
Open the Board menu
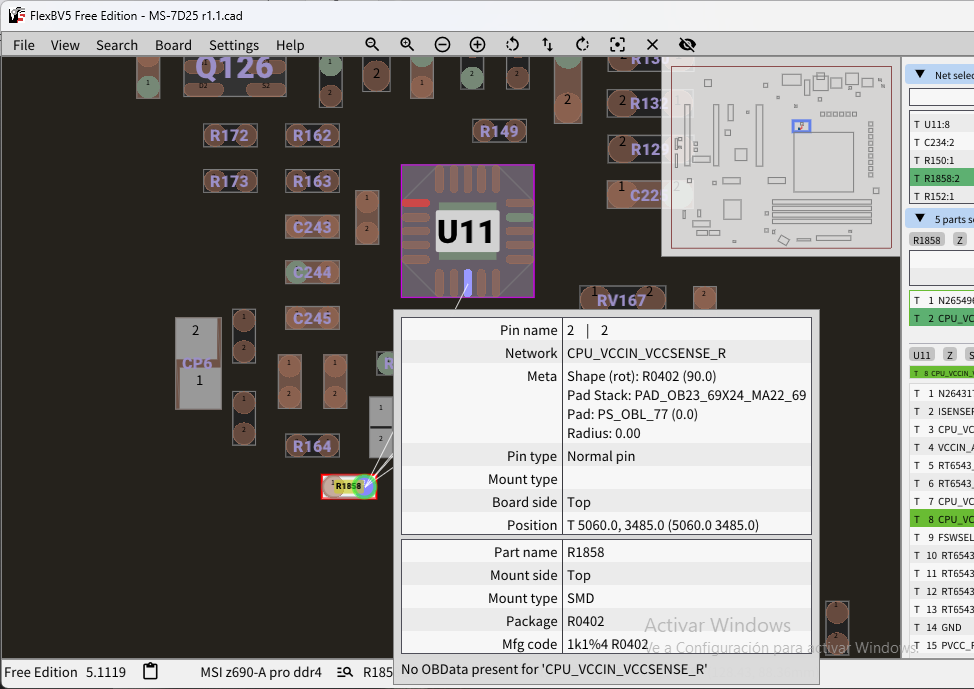click(173, 45)
